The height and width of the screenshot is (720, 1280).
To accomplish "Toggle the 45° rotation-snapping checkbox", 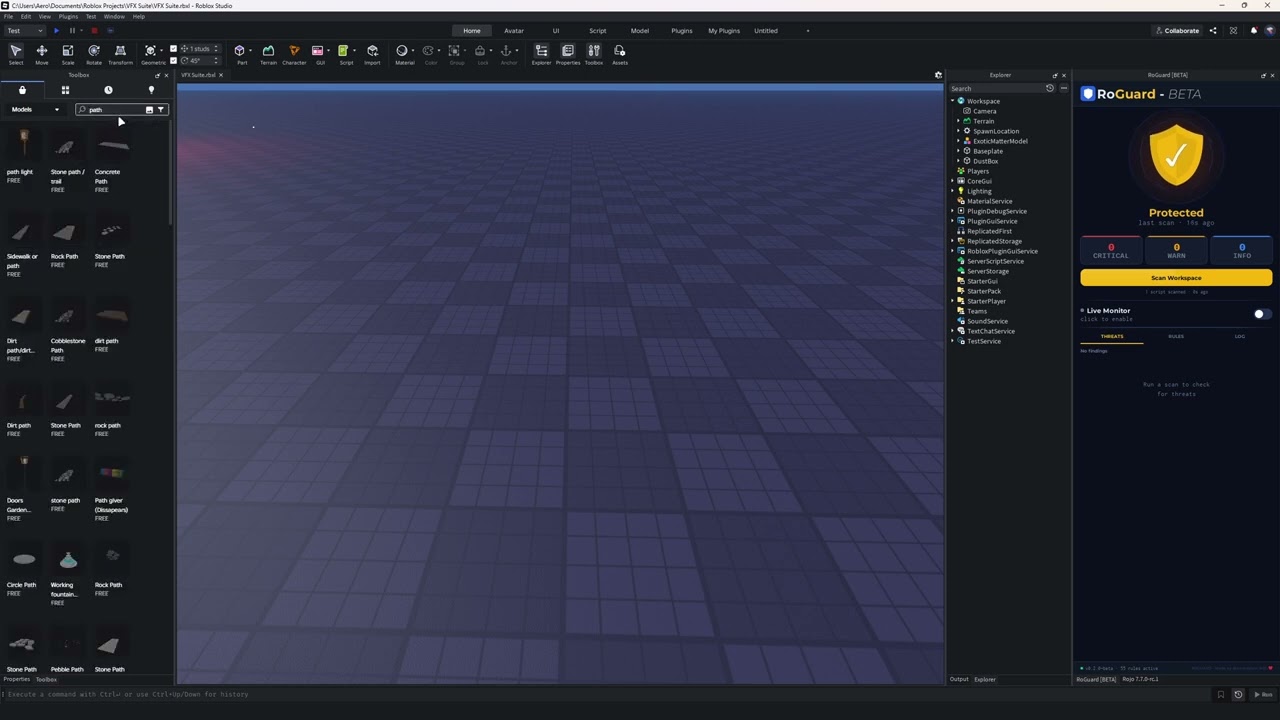I will point(173,60).
